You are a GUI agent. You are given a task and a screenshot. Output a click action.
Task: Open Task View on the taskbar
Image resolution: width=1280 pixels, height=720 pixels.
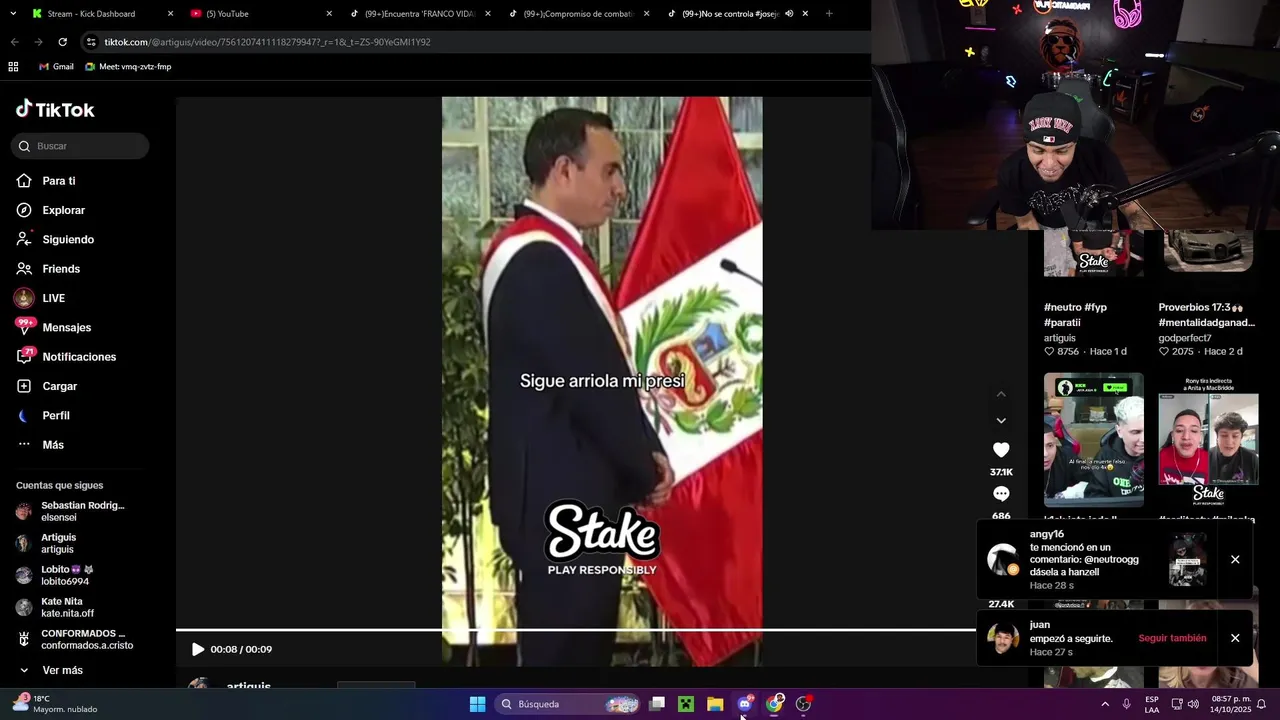[x=657, y=704]
